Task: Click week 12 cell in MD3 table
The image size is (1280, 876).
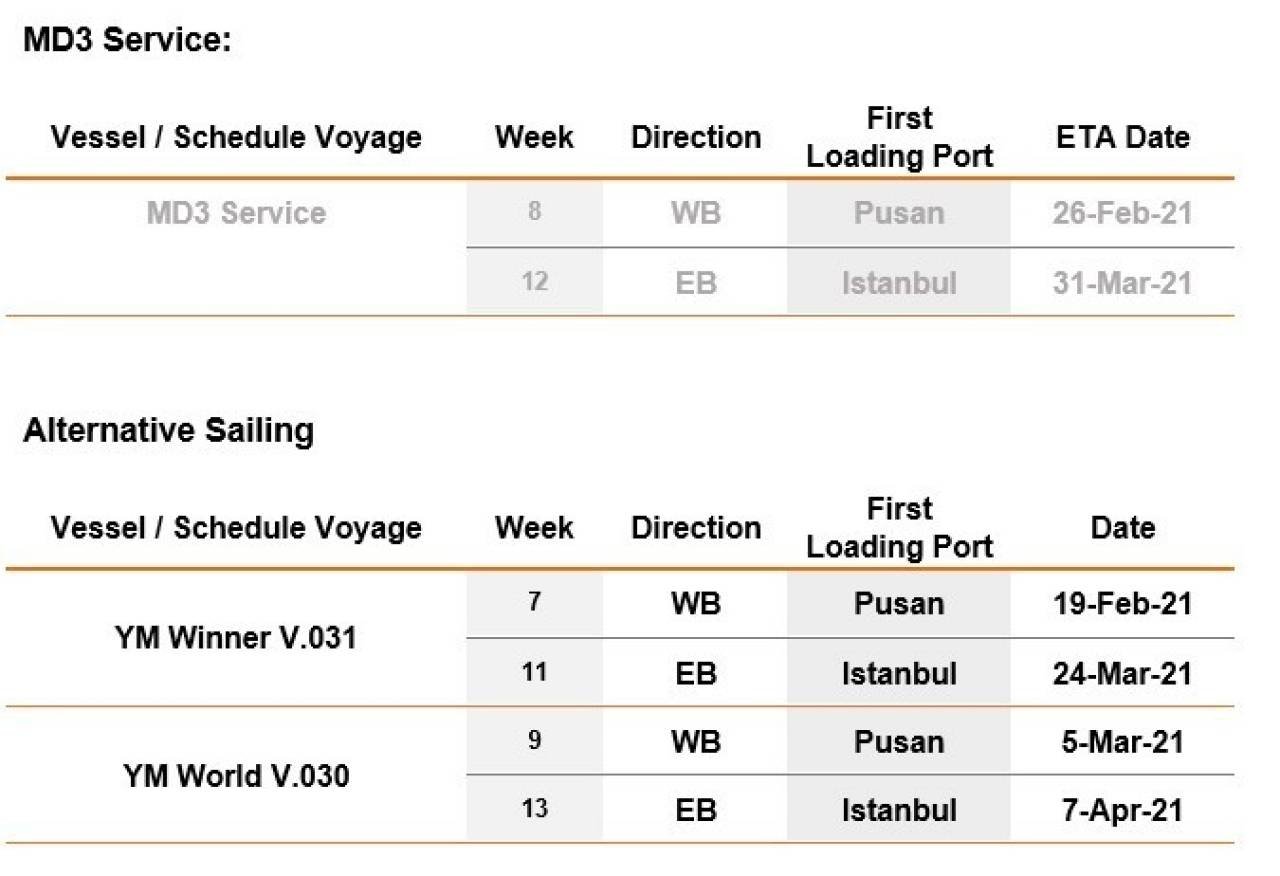Action: click(x=535, y=282)
